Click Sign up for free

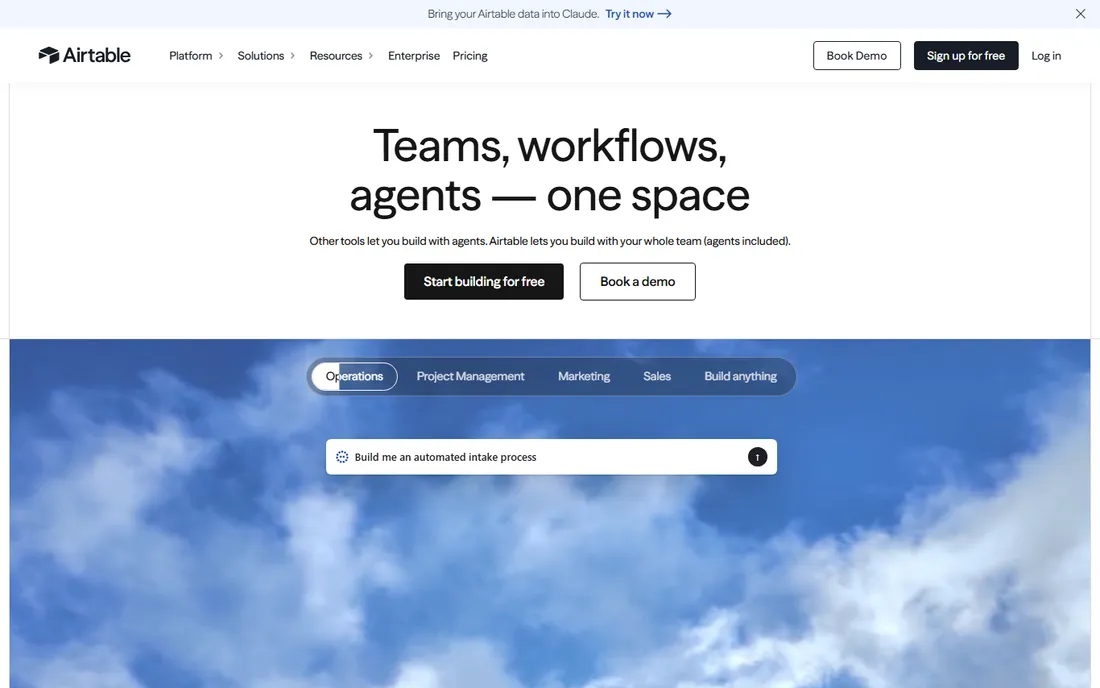[x=965, y=55]
